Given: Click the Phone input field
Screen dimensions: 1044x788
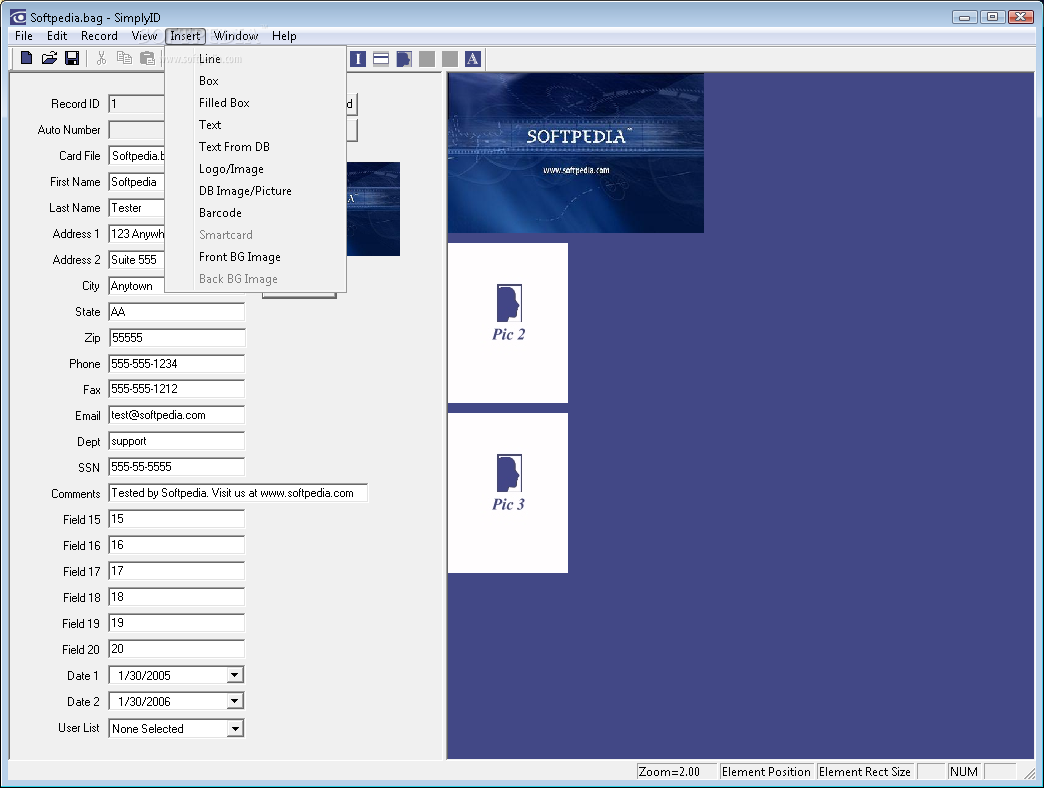Looking at the screenshot, I should click(176, 363).
